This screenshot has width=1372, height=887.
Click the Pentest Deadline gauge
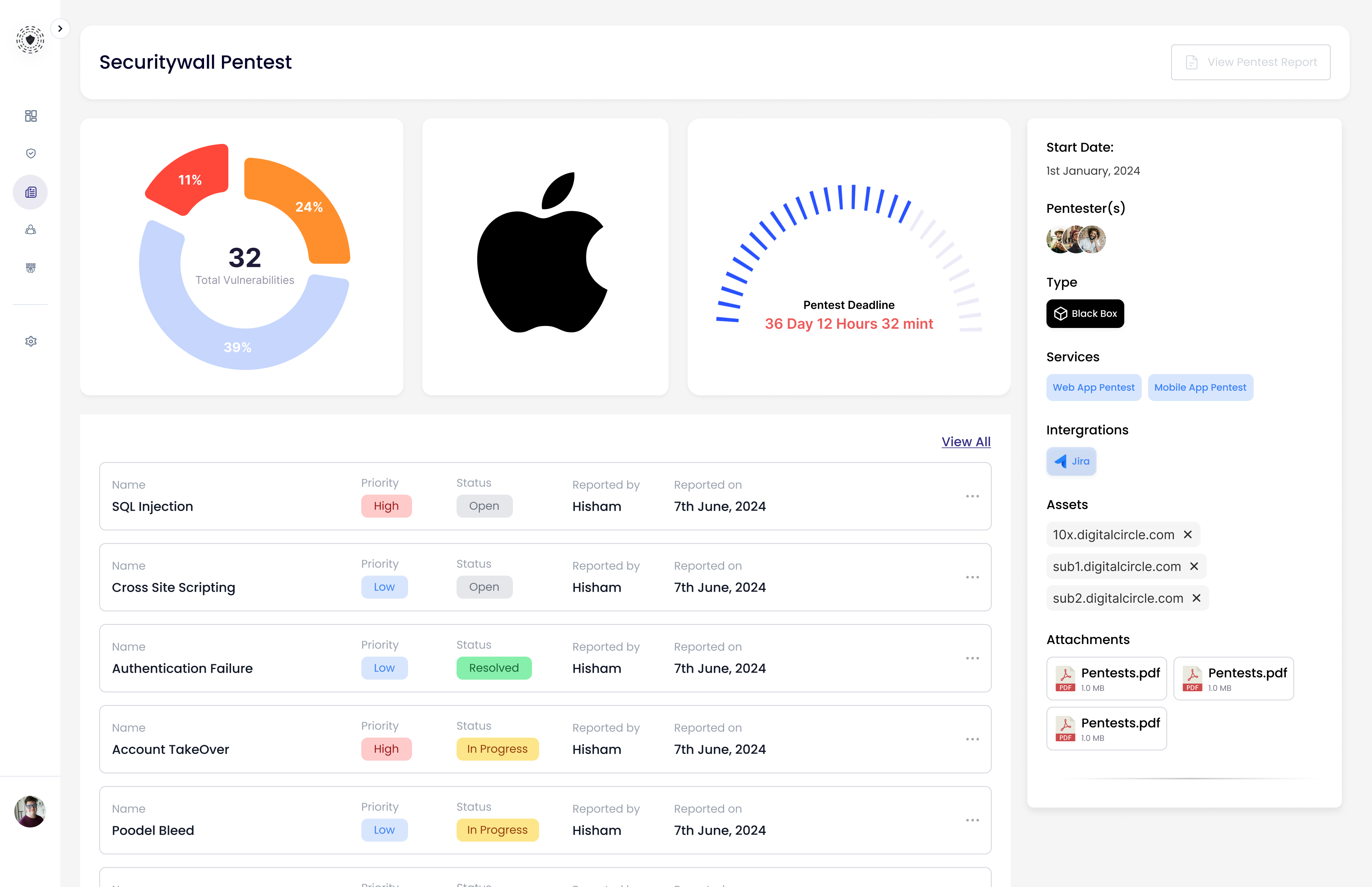849,258
